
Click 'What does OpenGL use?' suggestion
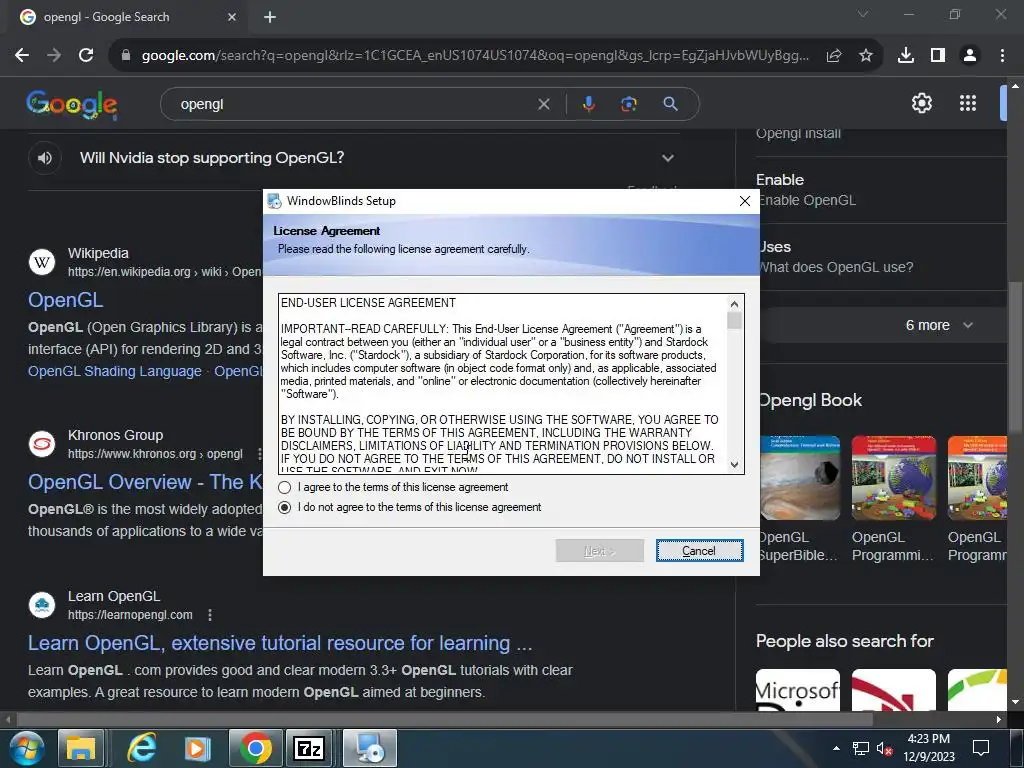(836, 267)
